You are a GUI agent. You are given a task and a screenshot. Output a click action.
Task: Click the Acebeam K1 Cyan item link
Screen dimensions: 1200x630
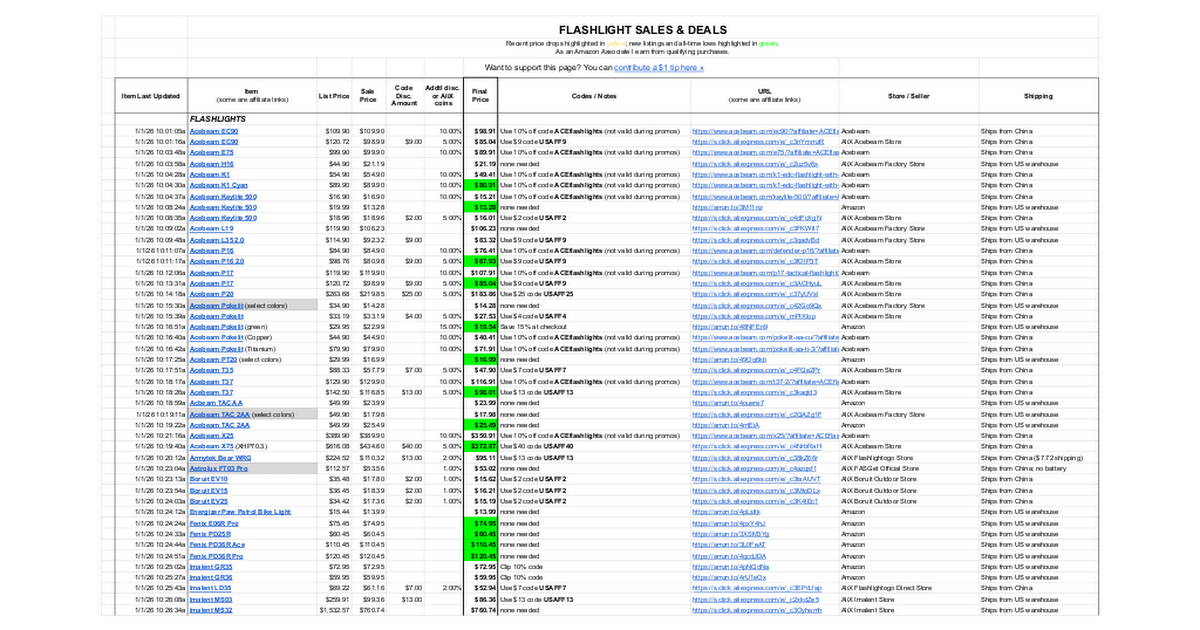coord(219,185)
